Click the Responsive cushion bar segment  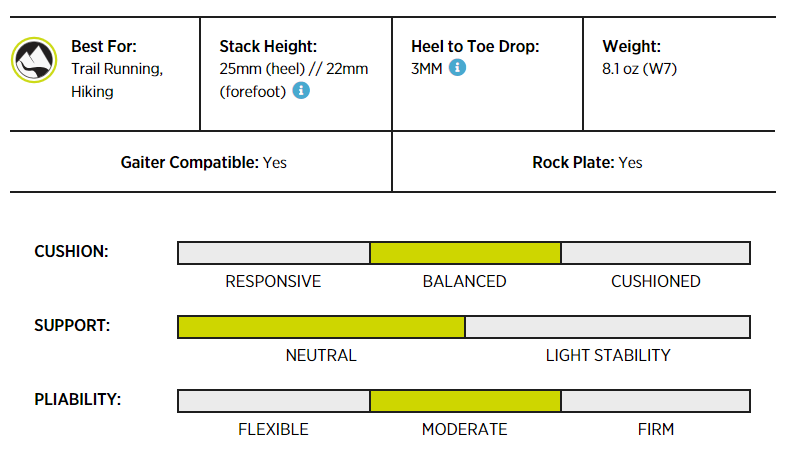(x=273, y=253)
